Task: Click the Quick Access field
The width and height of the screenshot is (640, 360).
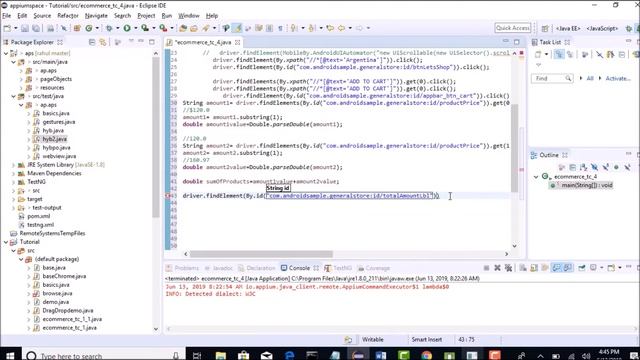Action: point(513,28)
